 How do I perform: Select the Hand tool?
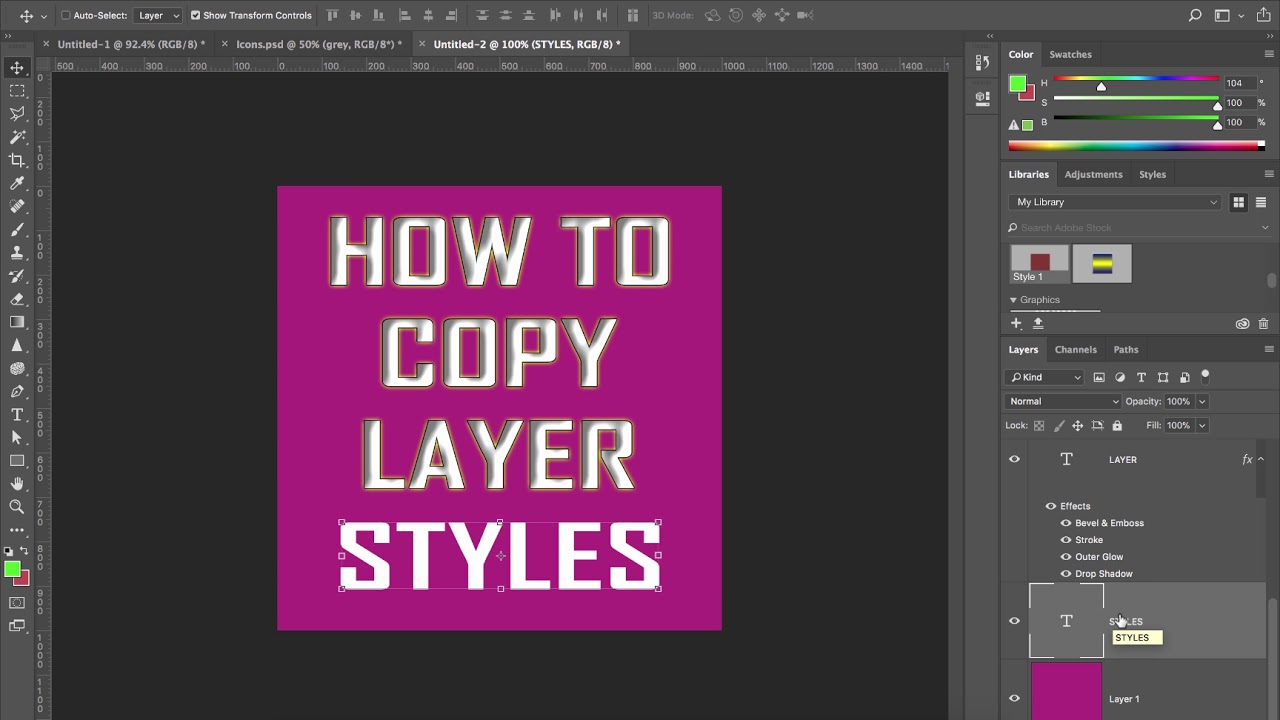(17, 484)
